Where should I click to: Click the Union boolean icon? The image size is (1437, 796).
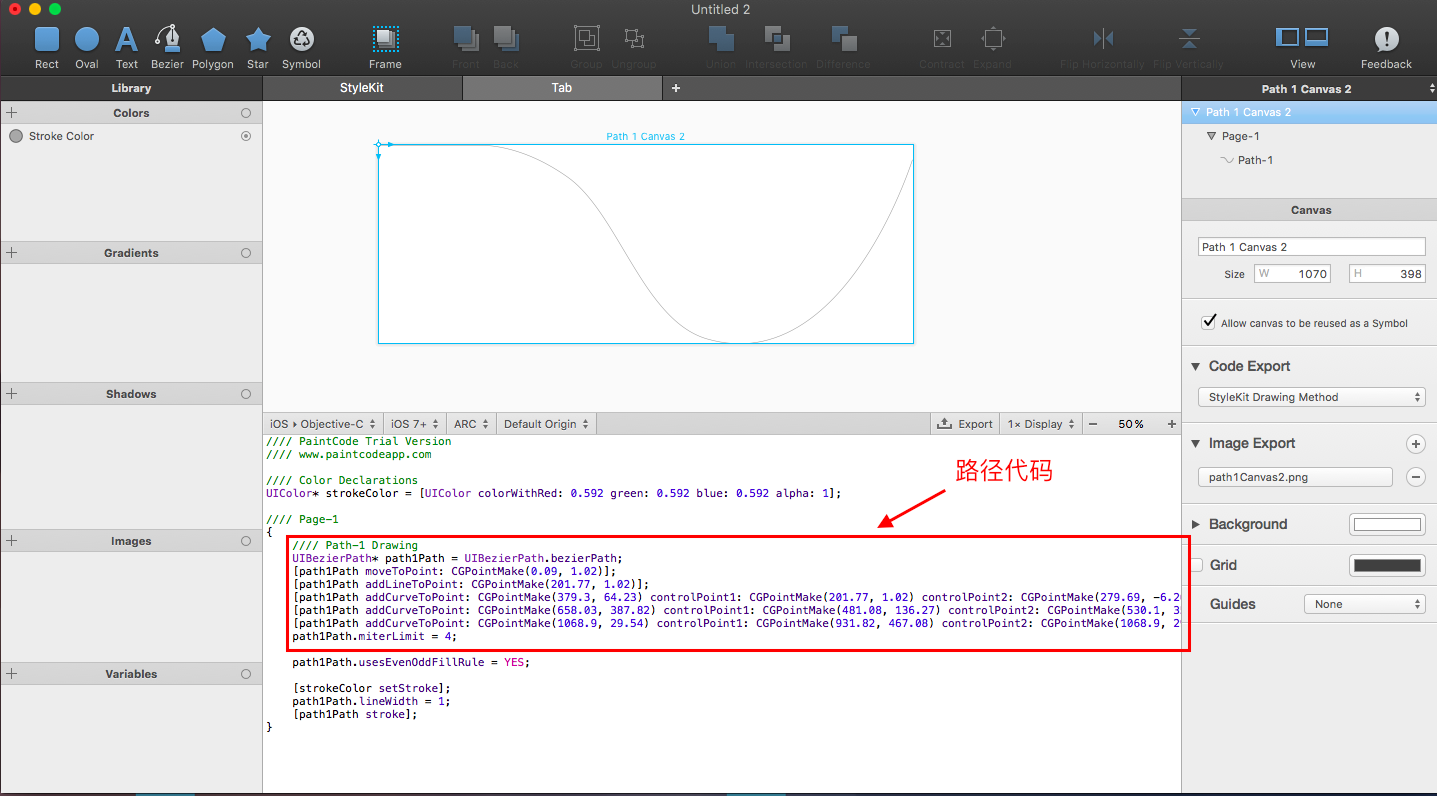click(x=721, y=39)
